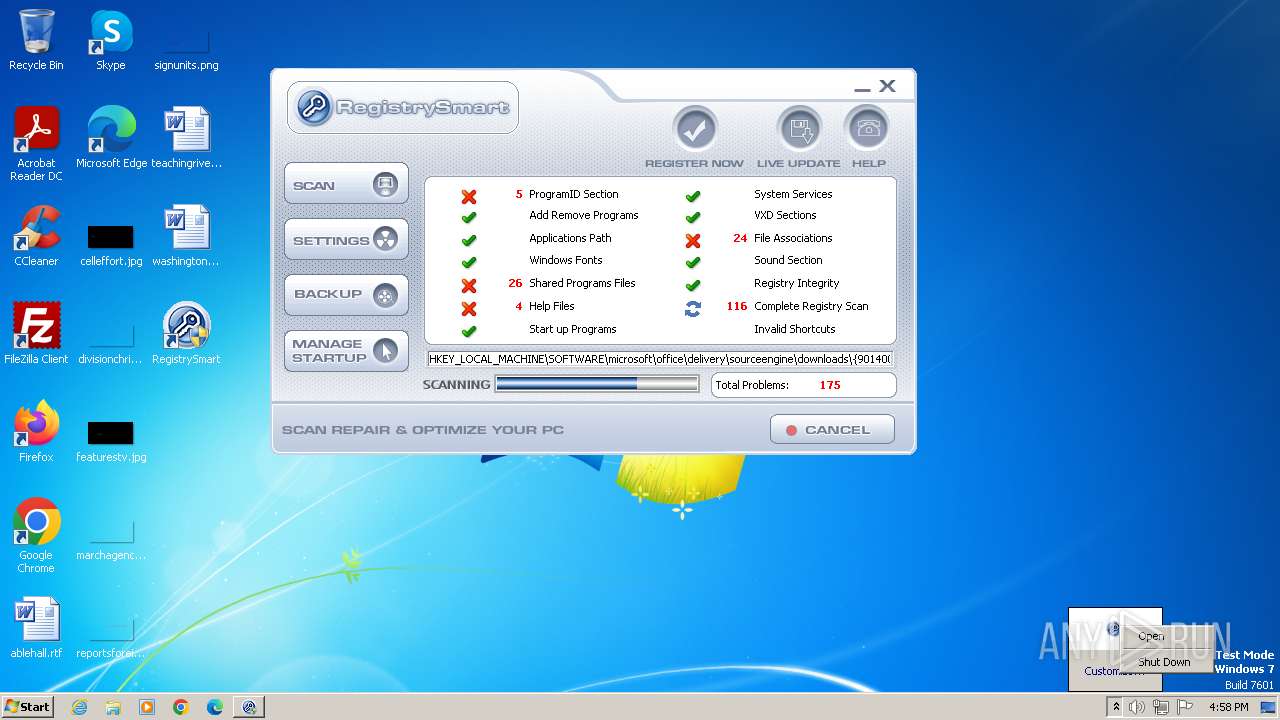This screenshot has height=720, width=1280.
Task: Select the Registry Integrity label
Action: [796, 283]
